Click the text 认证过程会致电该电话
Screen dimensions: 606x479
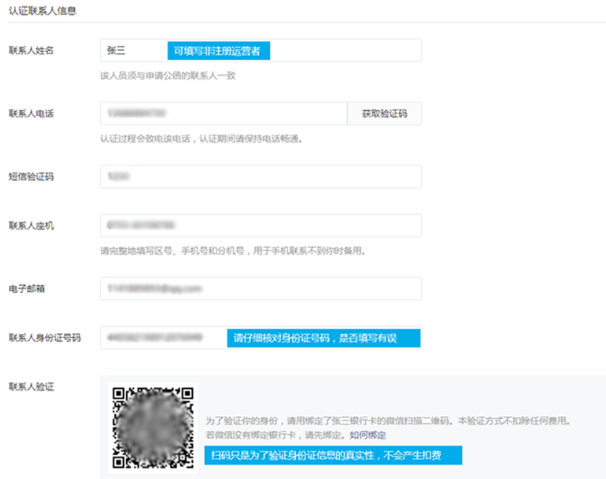pos(145,139)
